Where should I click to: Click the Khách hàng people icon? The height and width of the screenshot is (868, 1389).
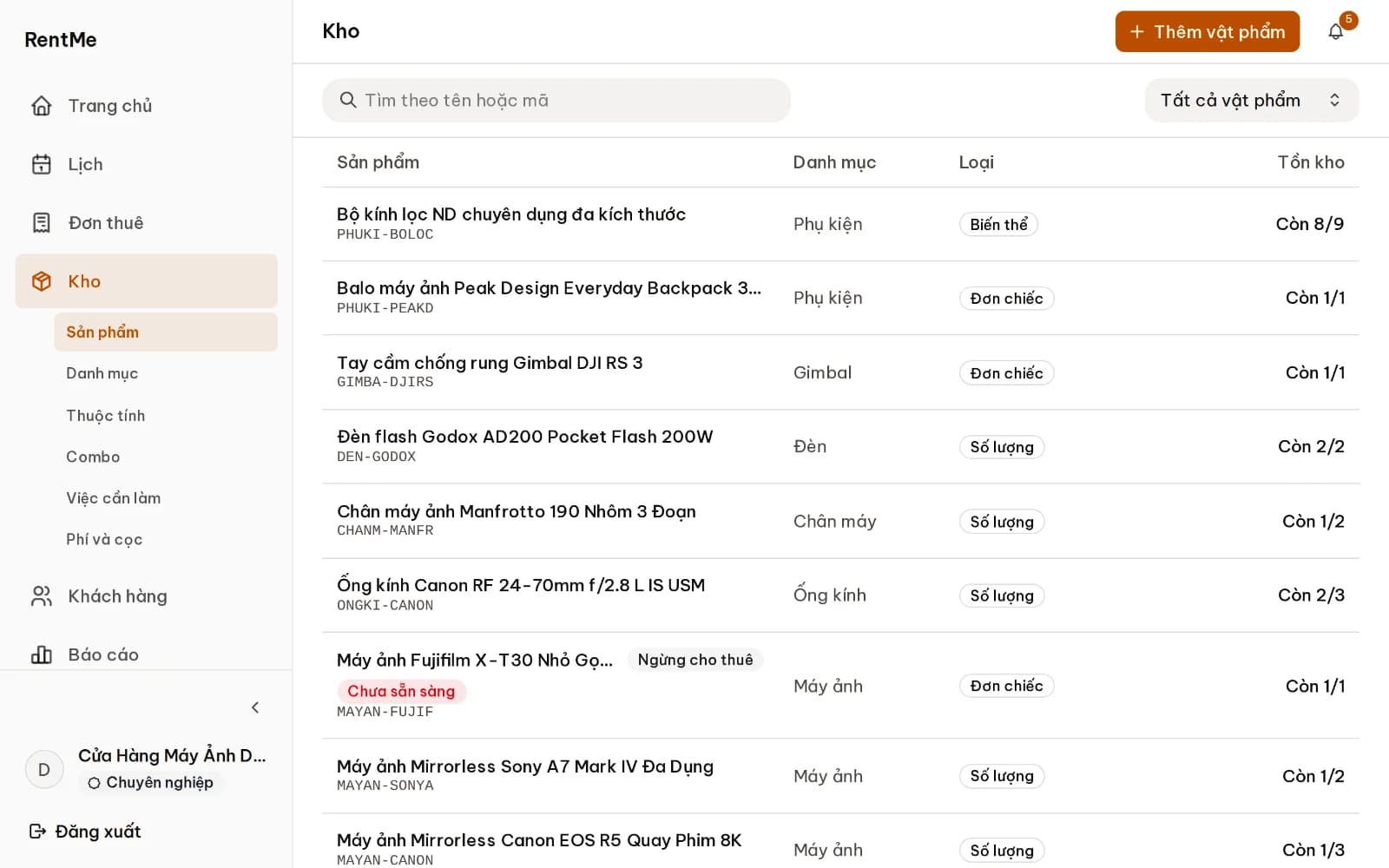tap(42, 596)
